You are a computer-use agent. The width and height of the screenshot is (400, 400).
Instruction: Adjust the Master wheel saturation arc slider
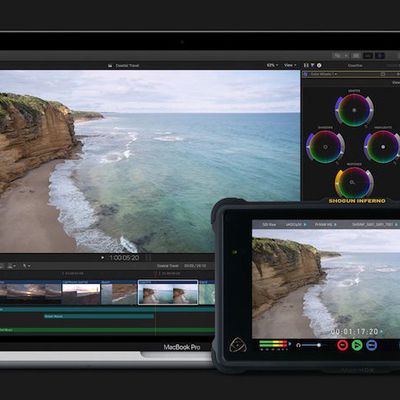[x=337, y=110]
